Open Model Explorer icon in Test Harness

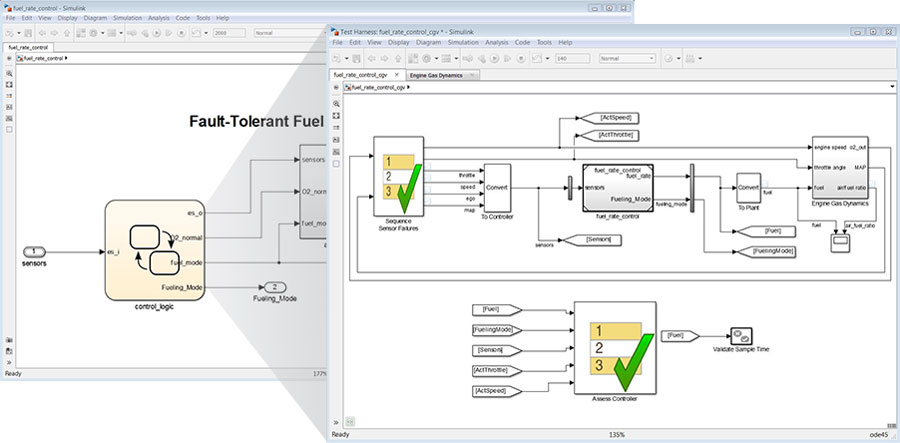click(446, 59)
